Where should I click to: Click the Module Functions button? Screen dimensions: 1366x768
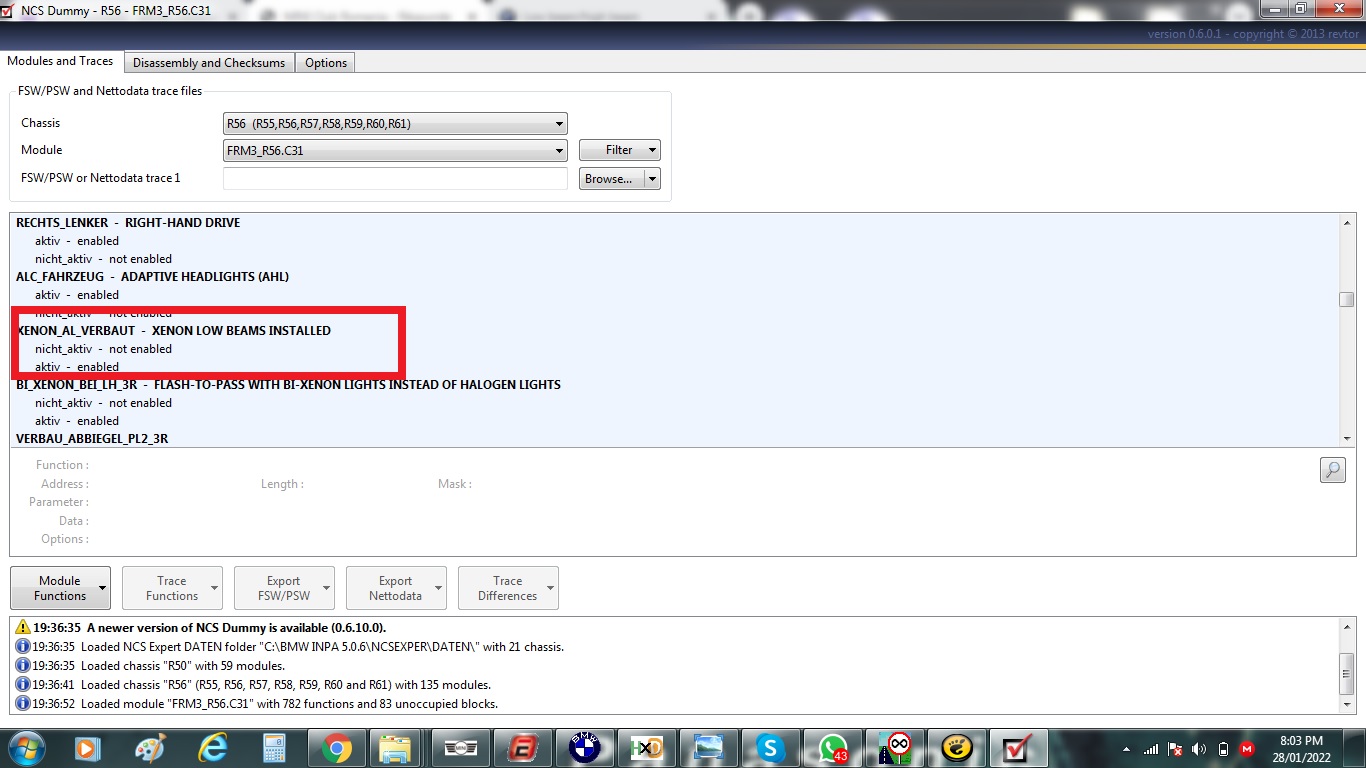click(60, 588)
